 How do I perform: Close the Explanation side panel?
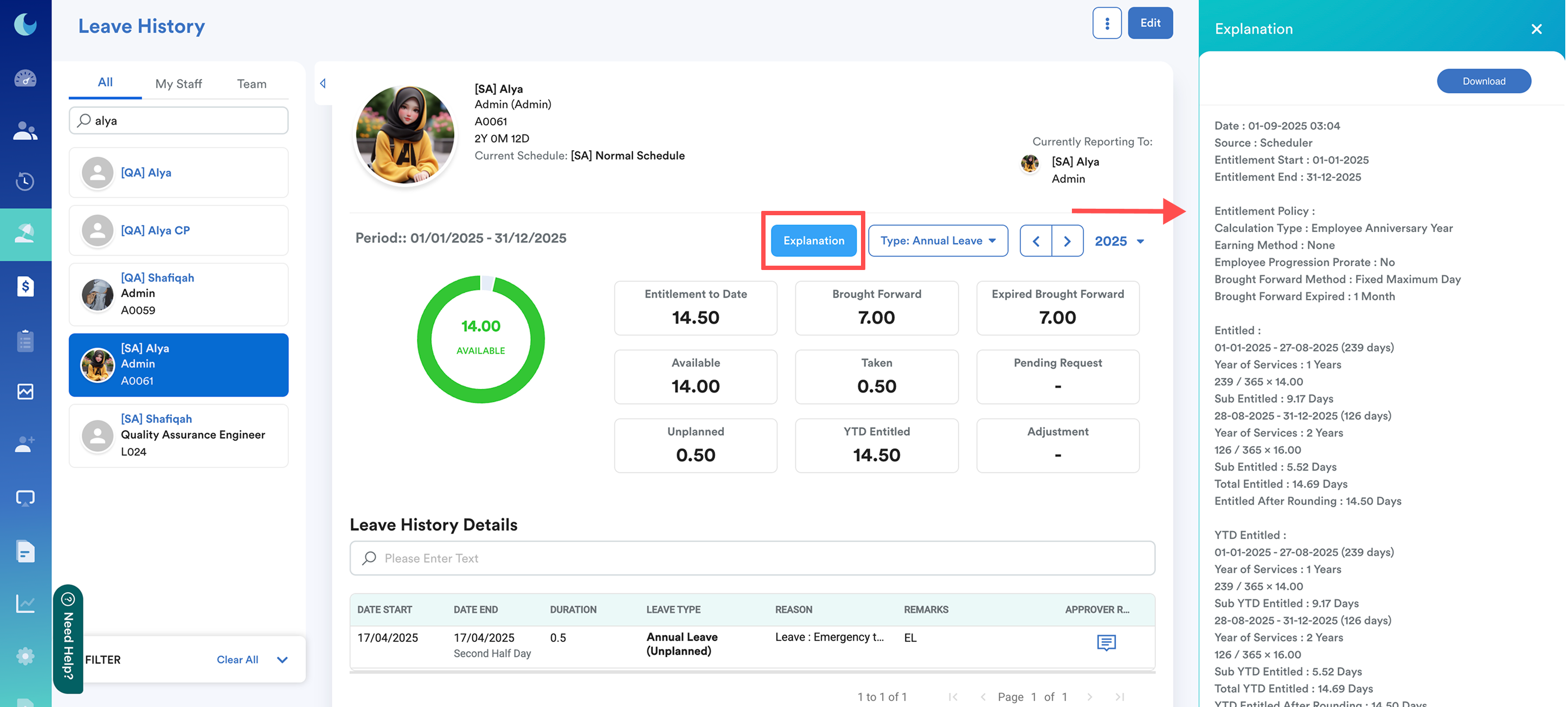pos(1535,29)
